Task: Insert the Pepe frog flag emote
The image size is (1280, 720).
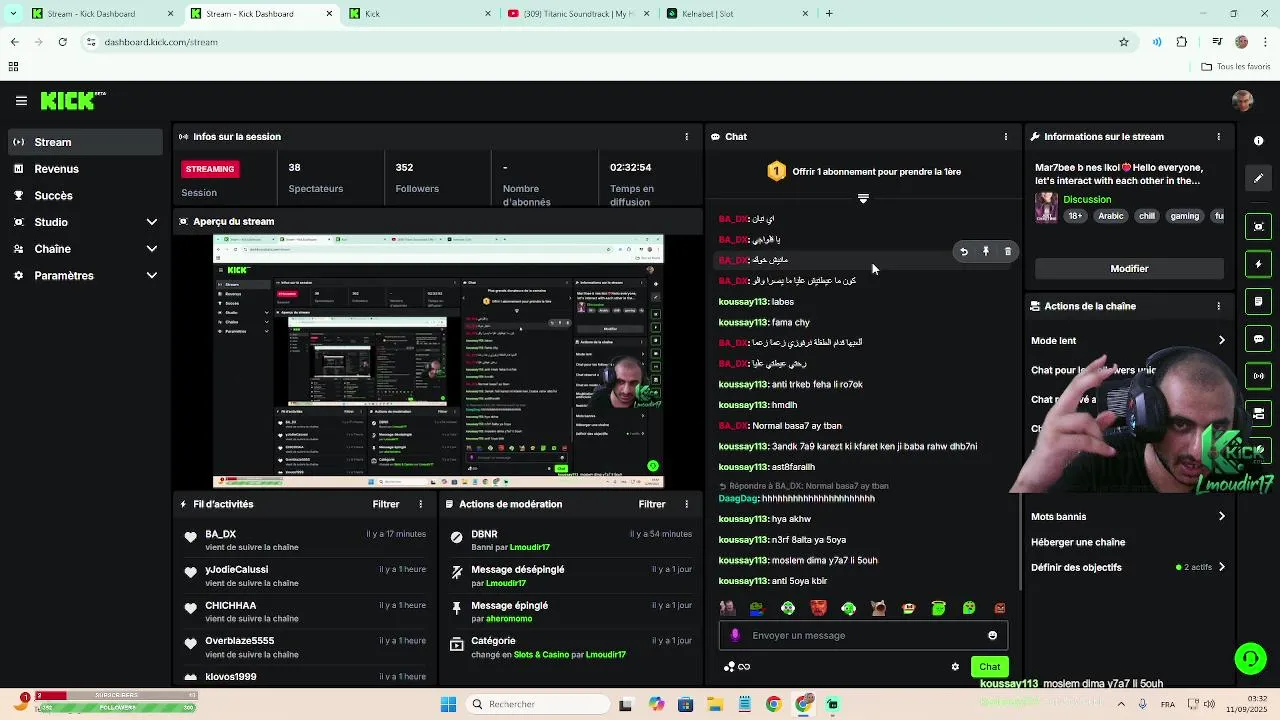Action: [x=757, y=608]
